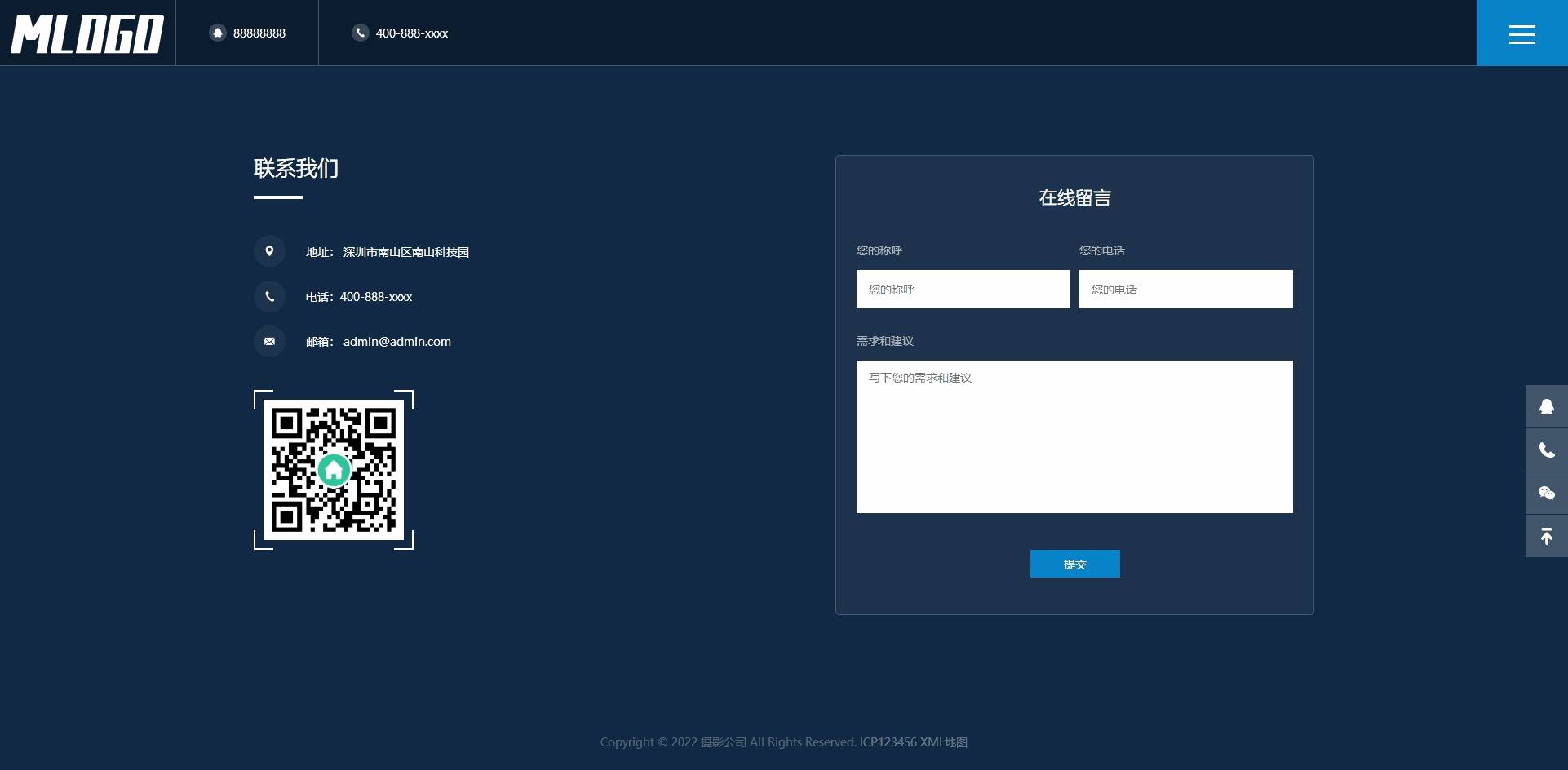Click the MLOGO site logo
Viewport: 1568px width, 770px height.
pyautogui.click(x=86, y=33)
